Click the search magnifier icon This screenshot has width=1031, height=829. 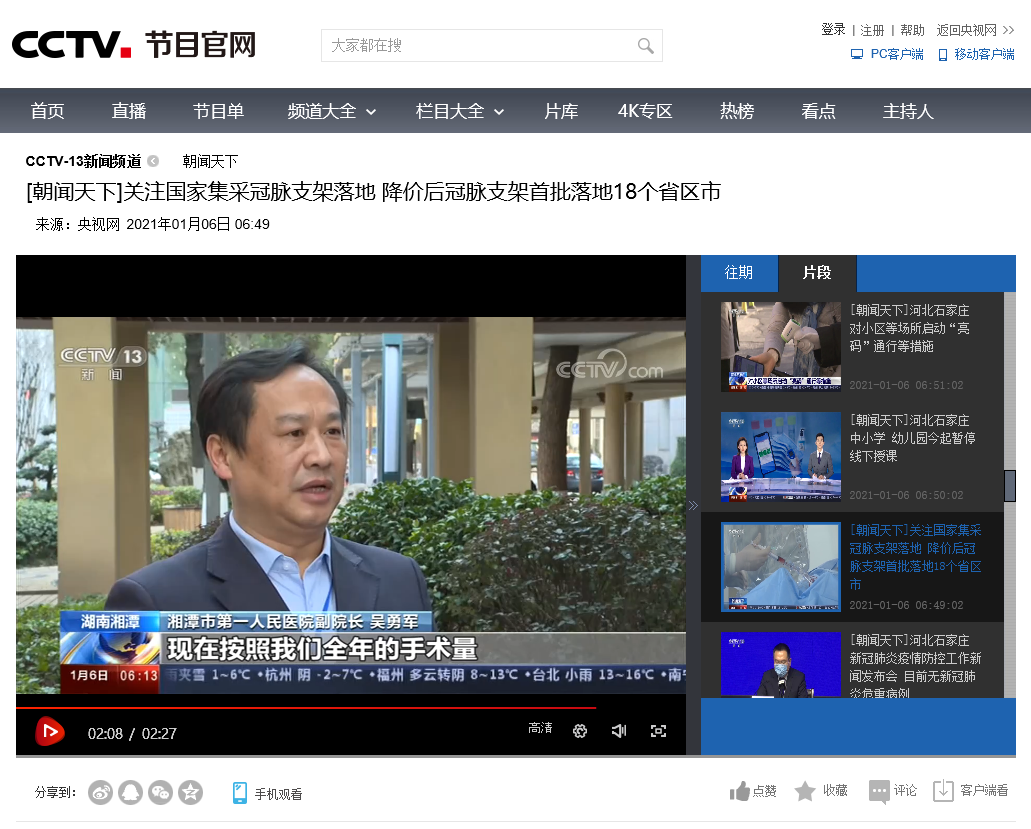click(646, 45)
